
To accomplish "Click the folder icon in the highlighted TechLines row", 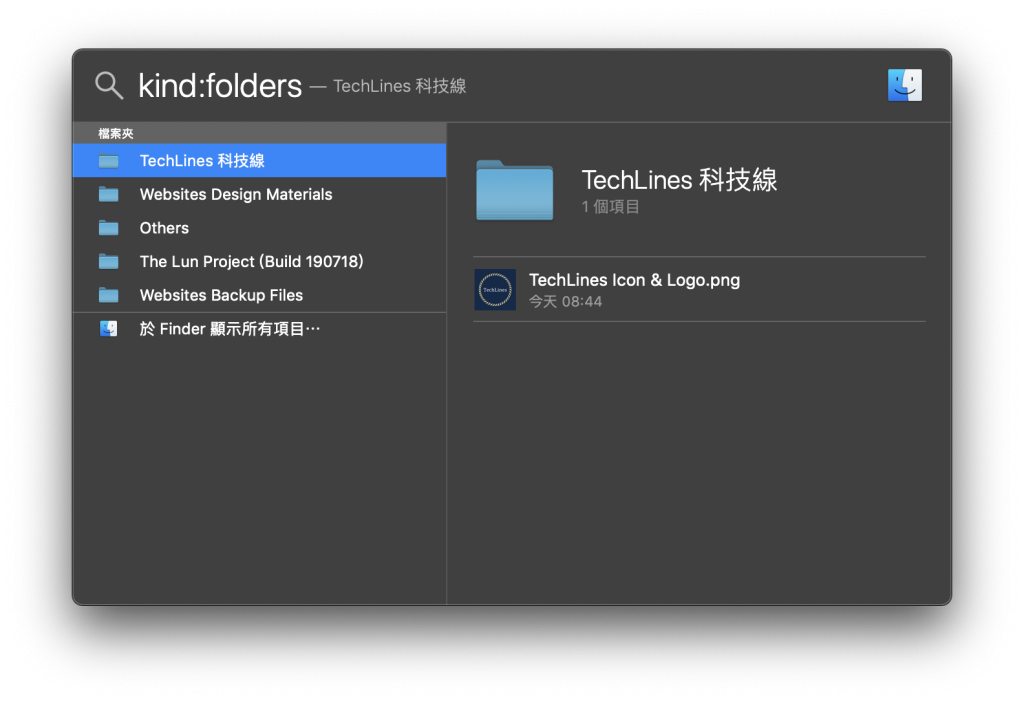I will pos(108,161).
